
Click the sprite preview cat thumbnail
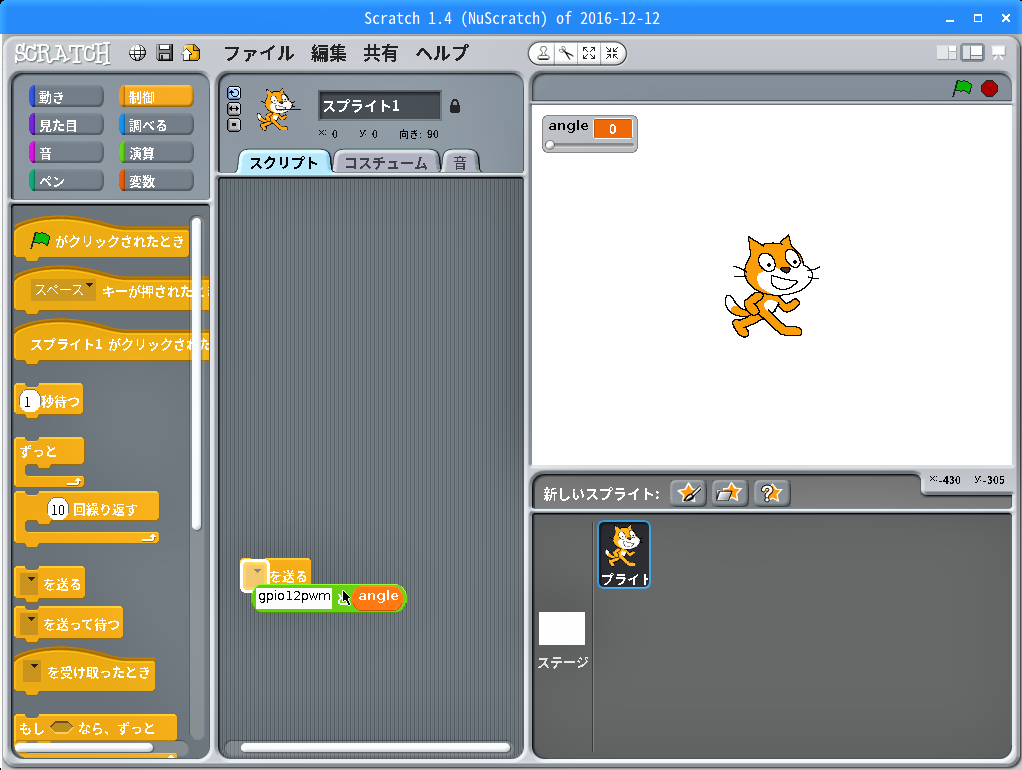click(x=278, y=110)
